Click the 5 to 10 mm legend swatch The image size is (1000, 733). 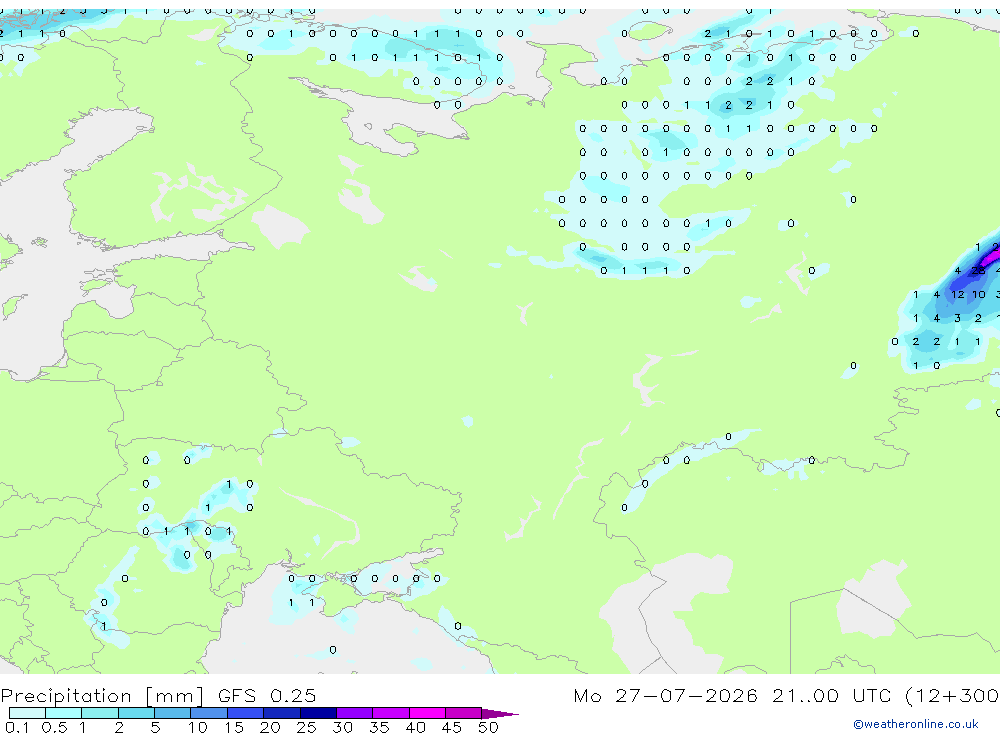tap(172, 713)
